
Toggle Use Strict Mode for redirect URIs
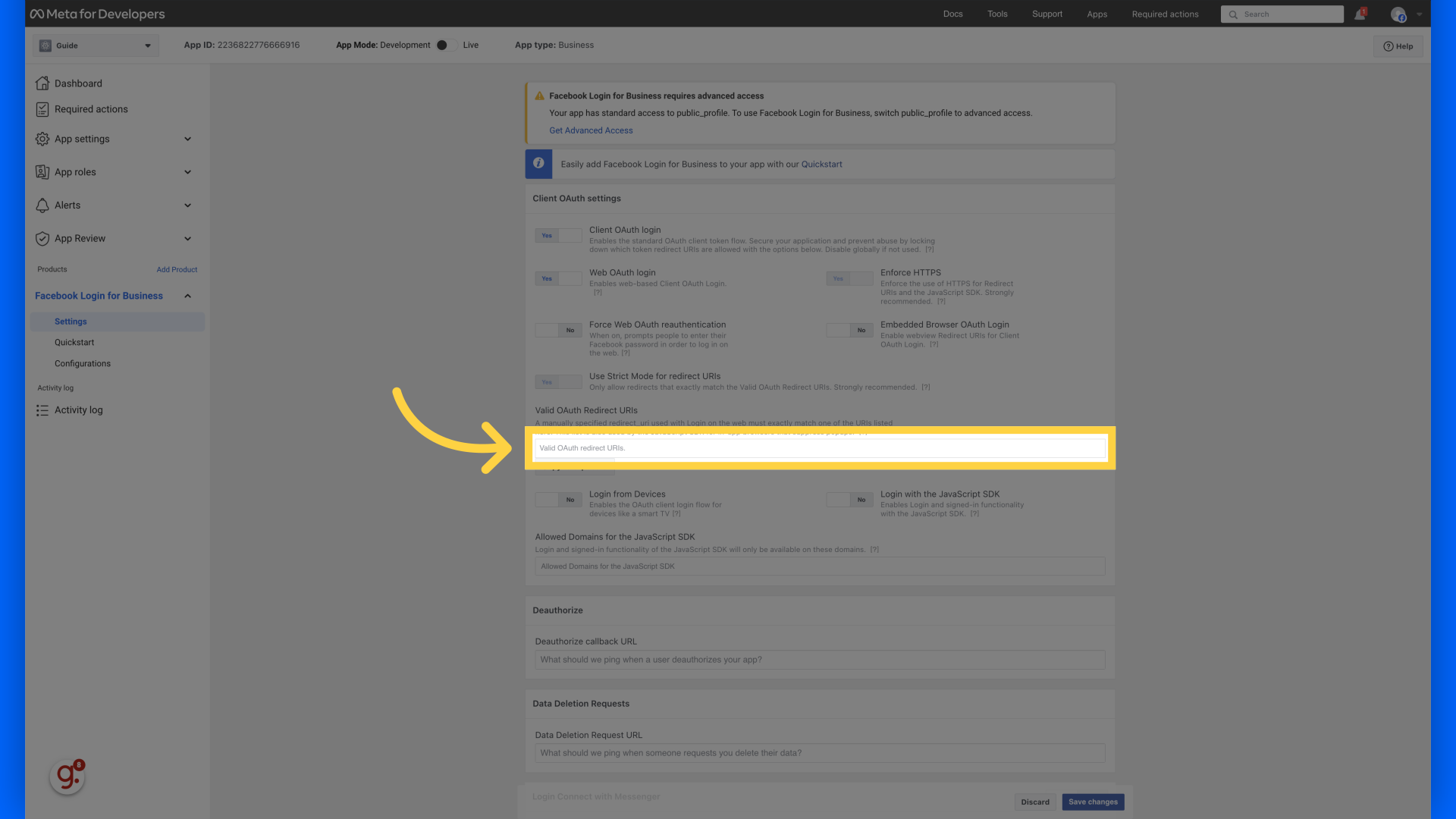click(x=558, y=382)
